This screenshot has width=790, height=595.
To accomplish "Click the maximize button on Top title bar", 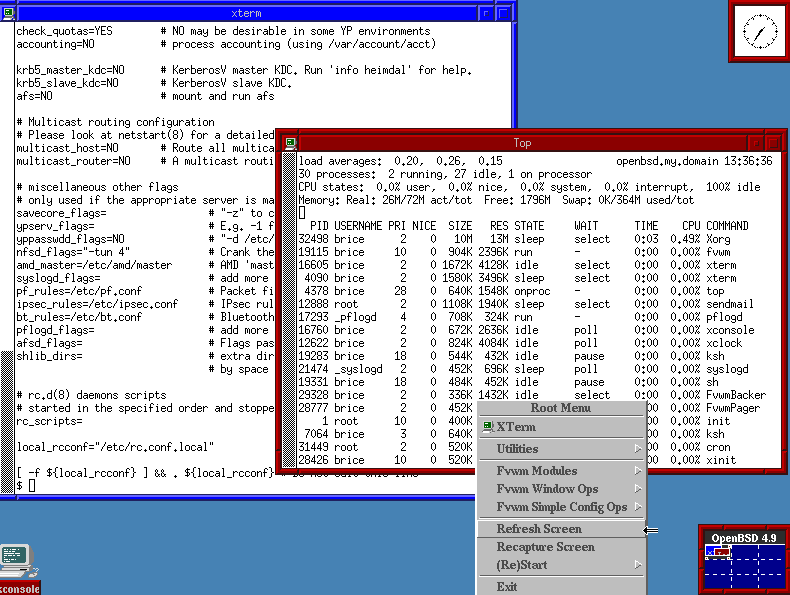I will 773,143.
